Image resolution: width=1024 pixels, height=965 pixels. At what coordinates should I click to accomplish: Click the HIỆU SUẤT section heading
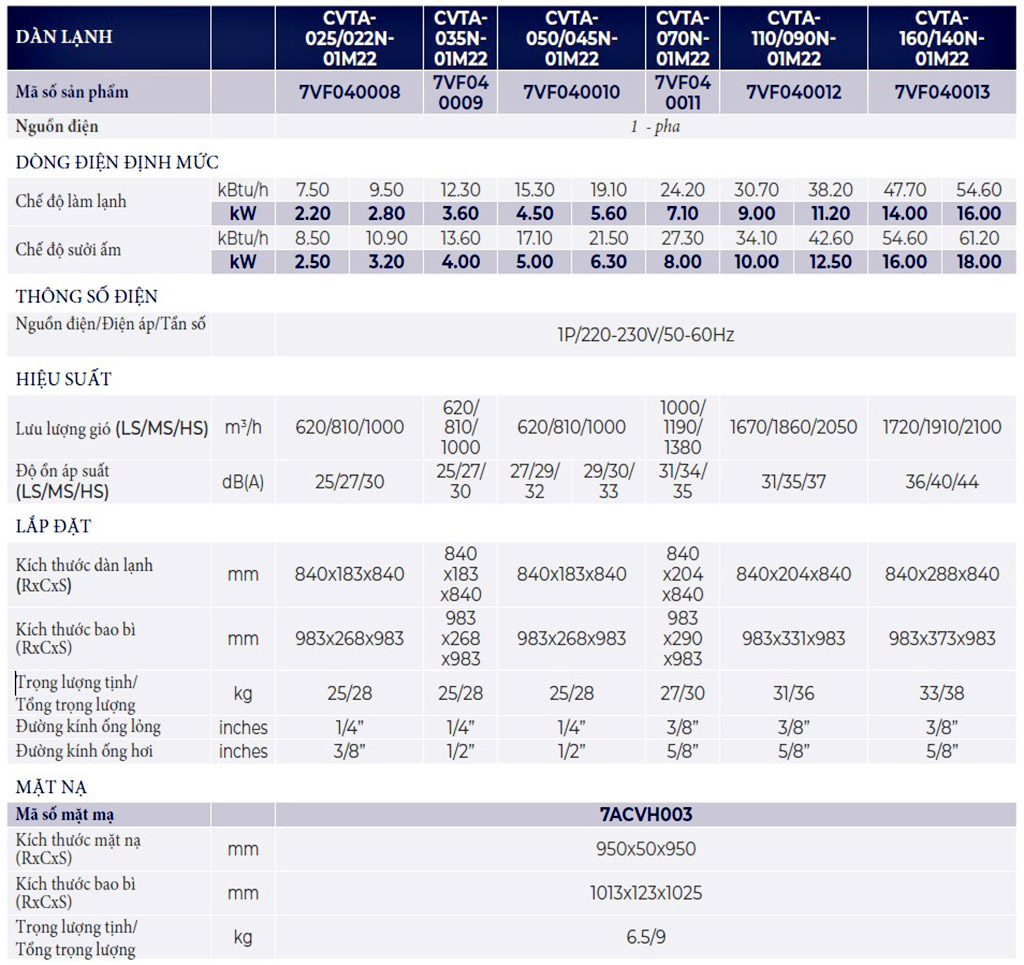tap(63, 379)
